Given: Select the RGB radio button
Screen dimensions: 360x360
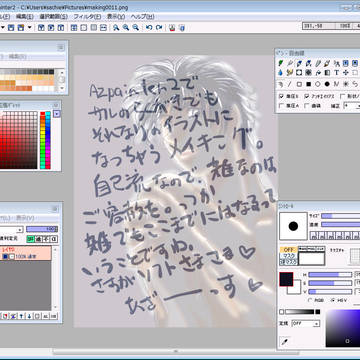Looking at the screenshot, I should tap(310, 300).
